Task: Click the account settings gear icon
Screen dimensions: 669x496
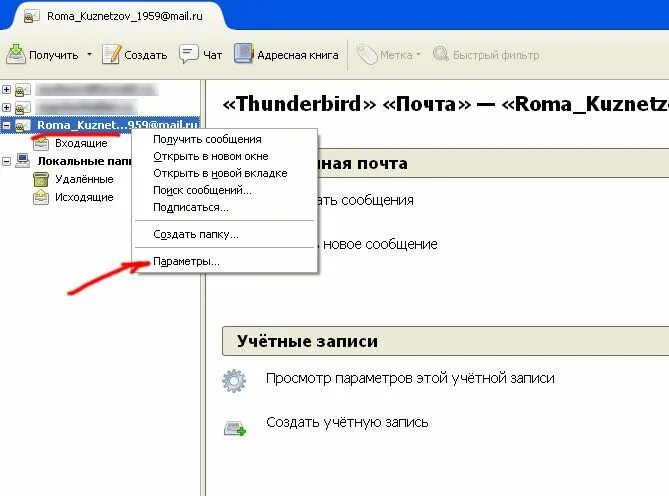Action: (234, 381)
